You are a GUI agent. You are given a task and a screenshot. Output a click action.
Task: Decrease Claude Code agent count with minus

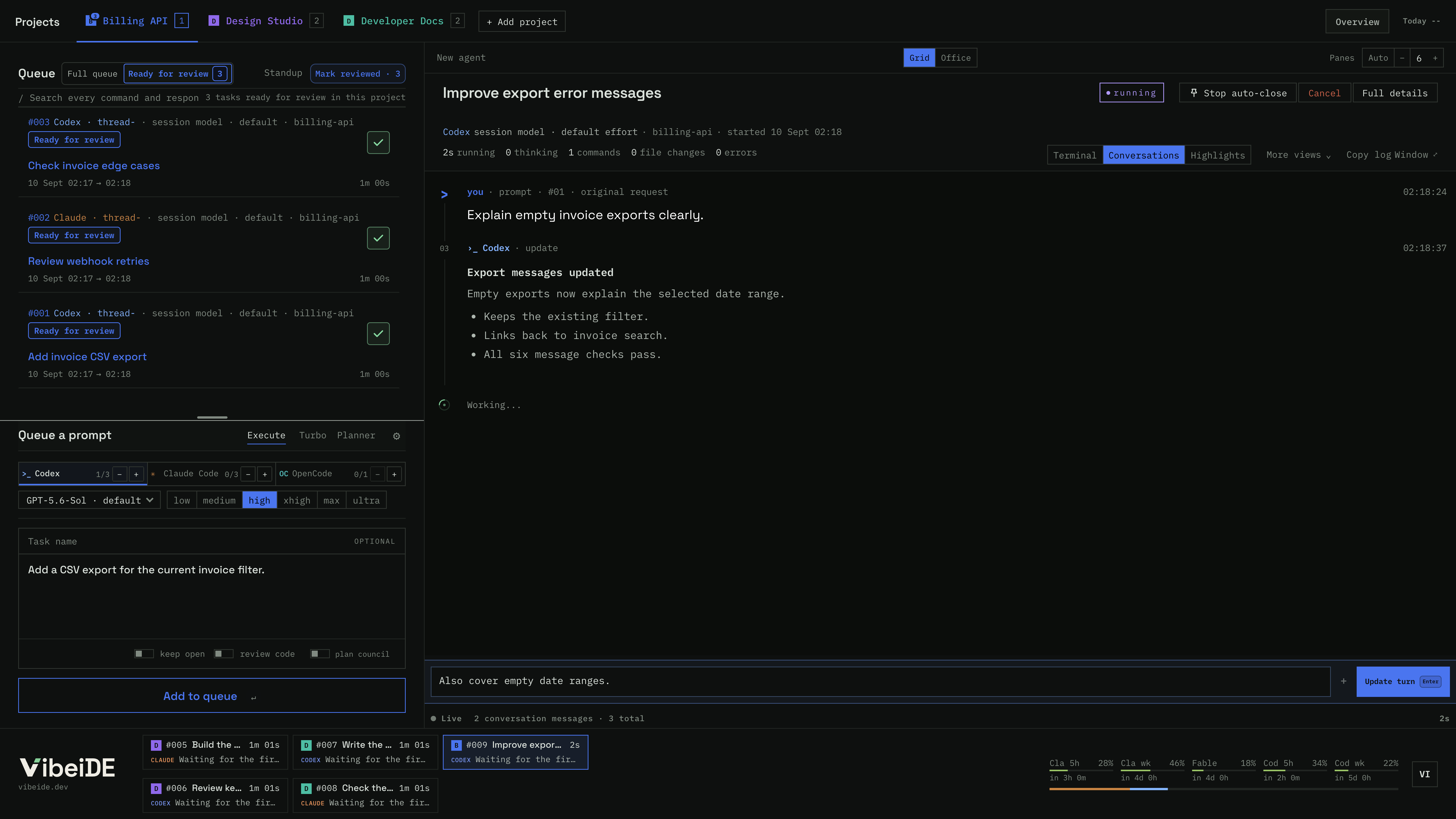coord(248,474)
